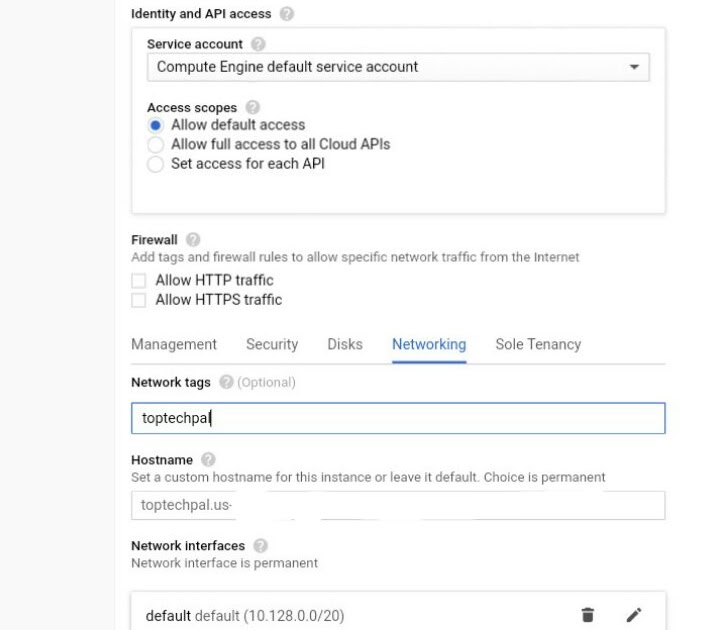This screenshot has height=630, width=720.
Task: Switch to the Management tab
Action: tap(174, 344)
